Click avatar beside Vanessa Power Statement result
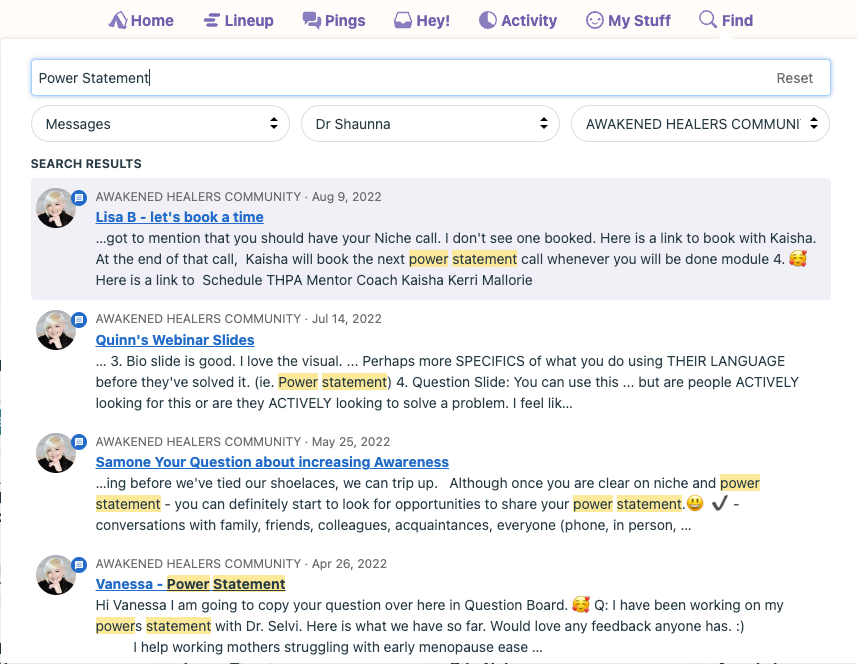The height and width of the screenshot is (664, 857). pos(55,575)
